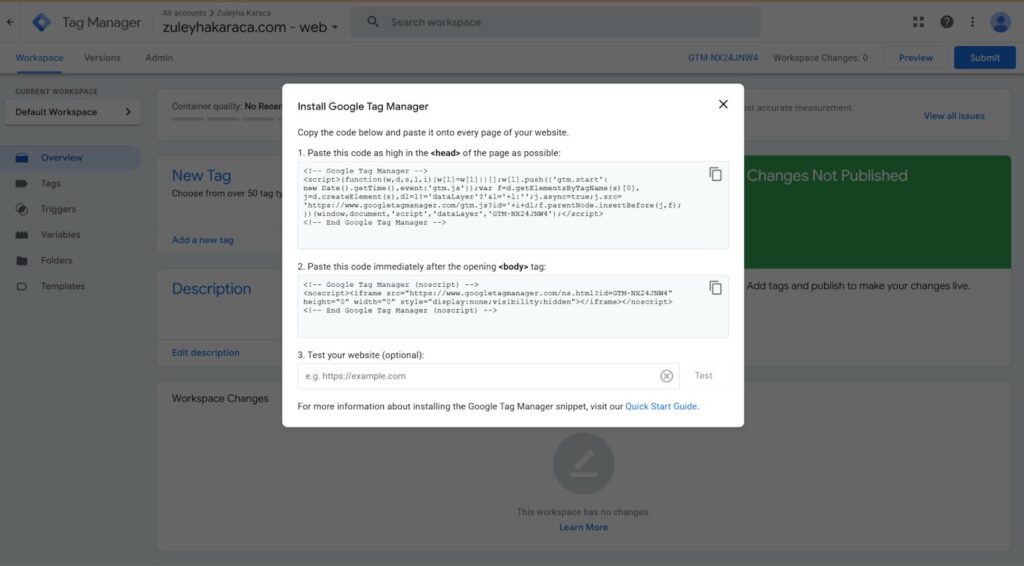Click inside the body noscript code box
This screenshot has width=1024, height=566.
point(513,306)
